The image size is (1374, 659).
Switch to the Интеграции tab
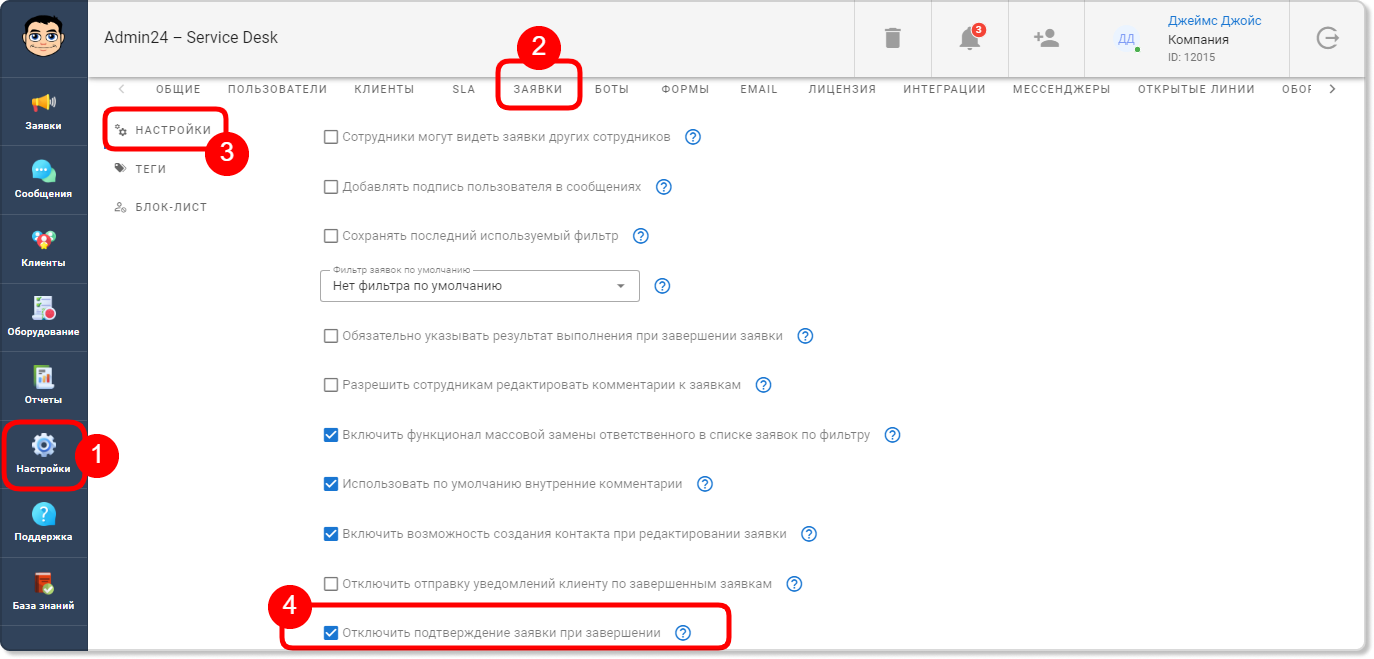(944, 89)
